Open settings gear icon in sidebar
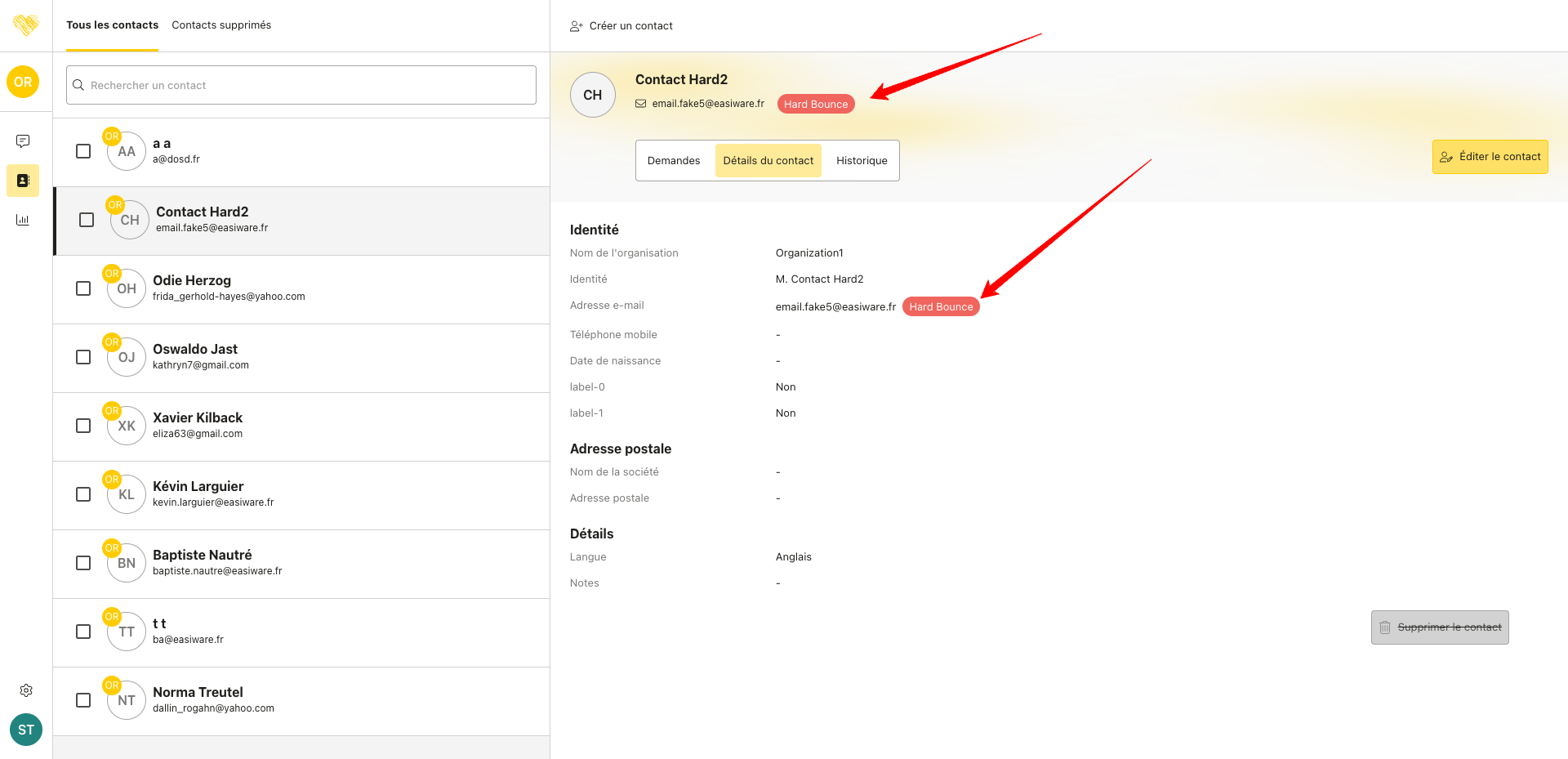Screen dimensions: 1568x759 pos(26,690)
